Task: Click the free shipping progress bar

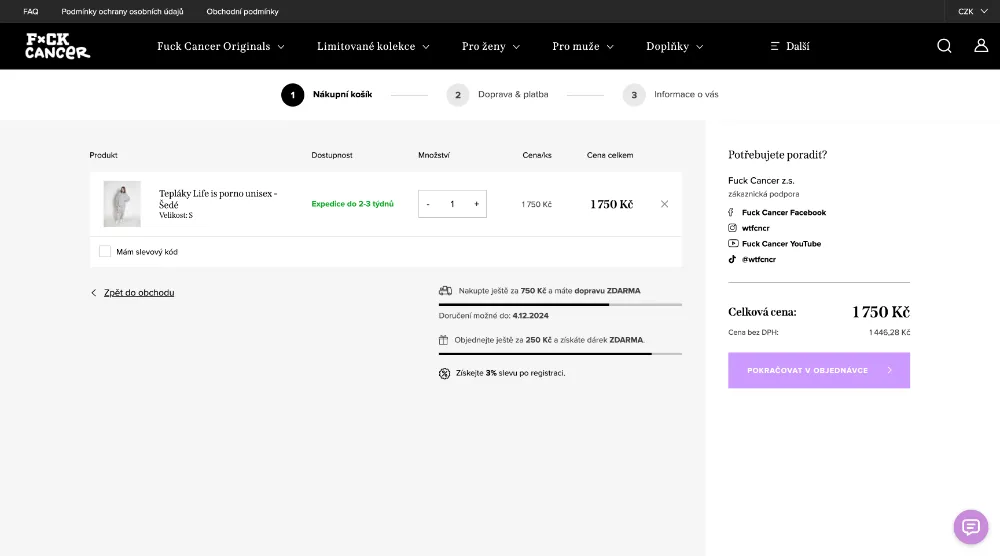Action: coord(560,305)
